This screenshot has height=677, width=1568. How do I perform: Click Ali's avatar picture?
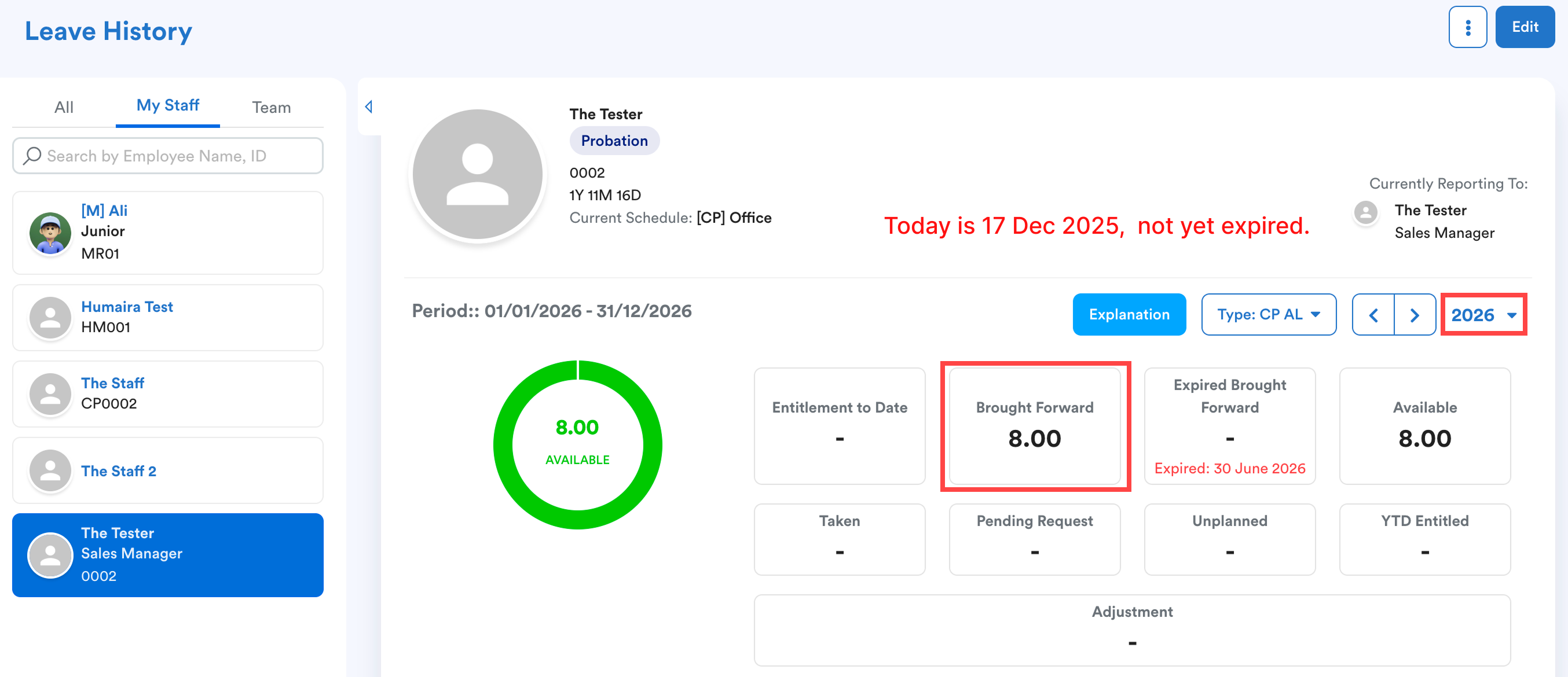pos(50,233)
